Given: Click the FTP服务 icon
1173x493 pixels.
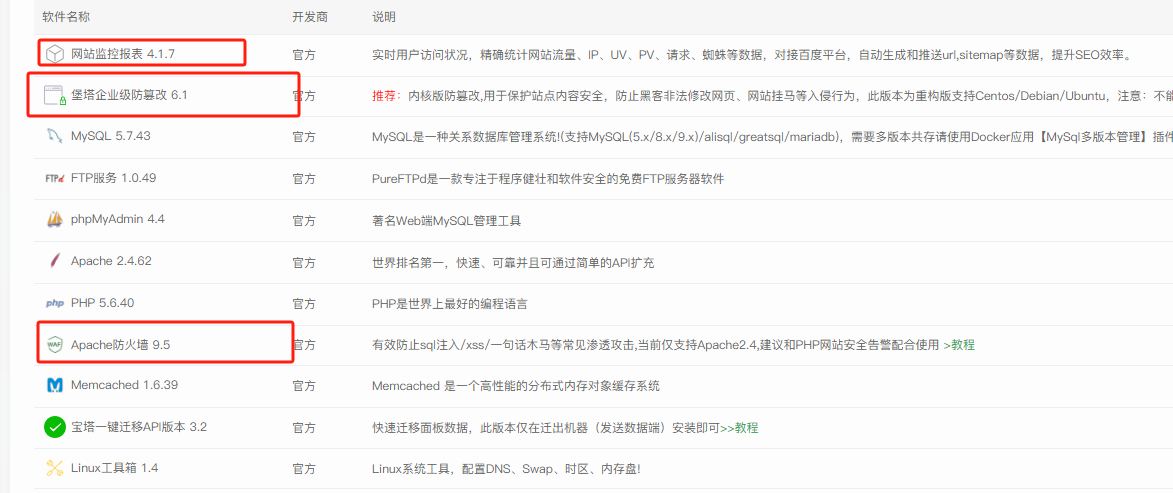Looking at the screenshot, I should pos(54,179).
